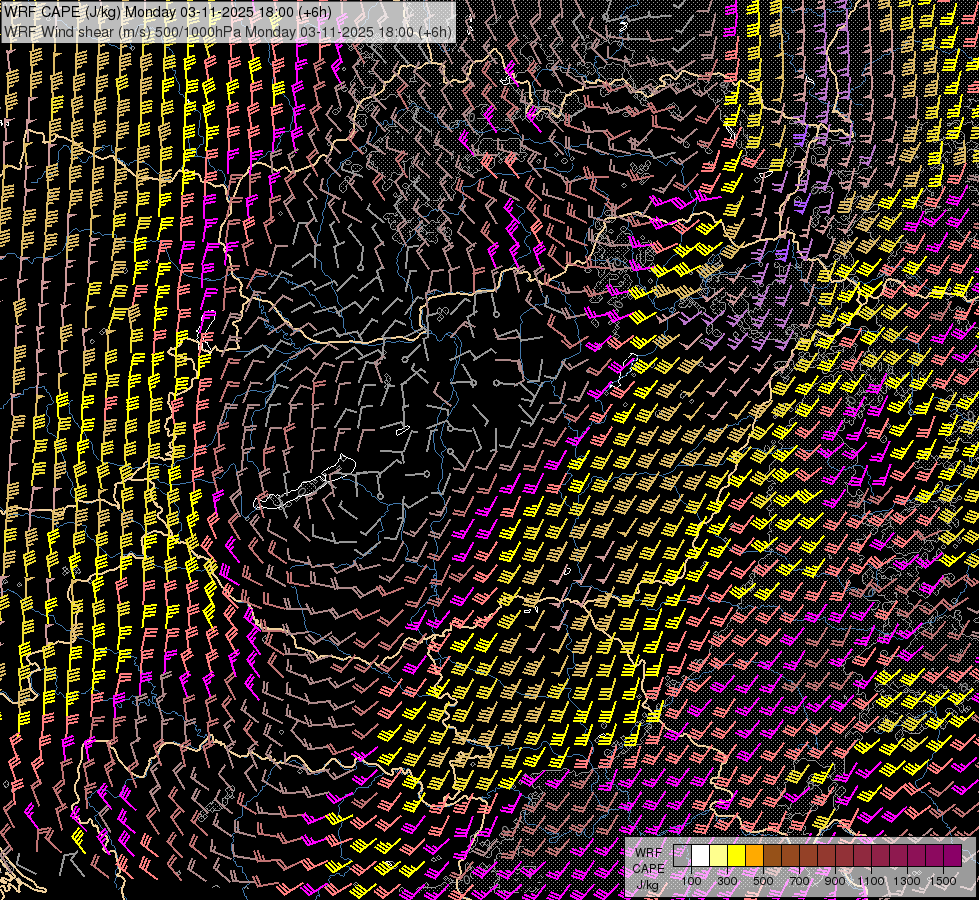Click the WRF Wind shear title line
The height and width of the screenshot is (900, 979).
pos(228,31)
